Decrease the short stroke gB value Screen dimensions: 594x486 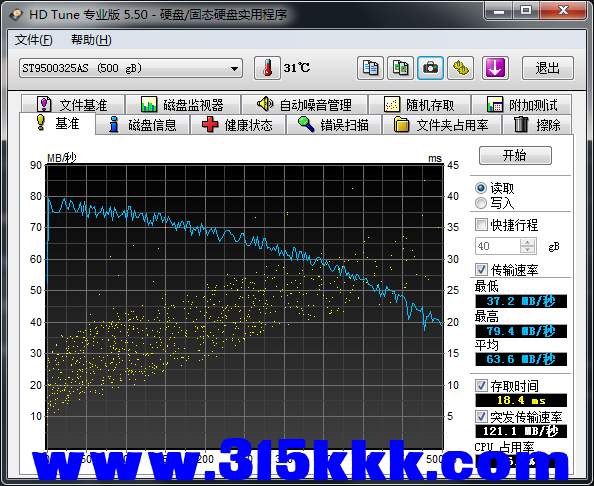tap(527, 250)
